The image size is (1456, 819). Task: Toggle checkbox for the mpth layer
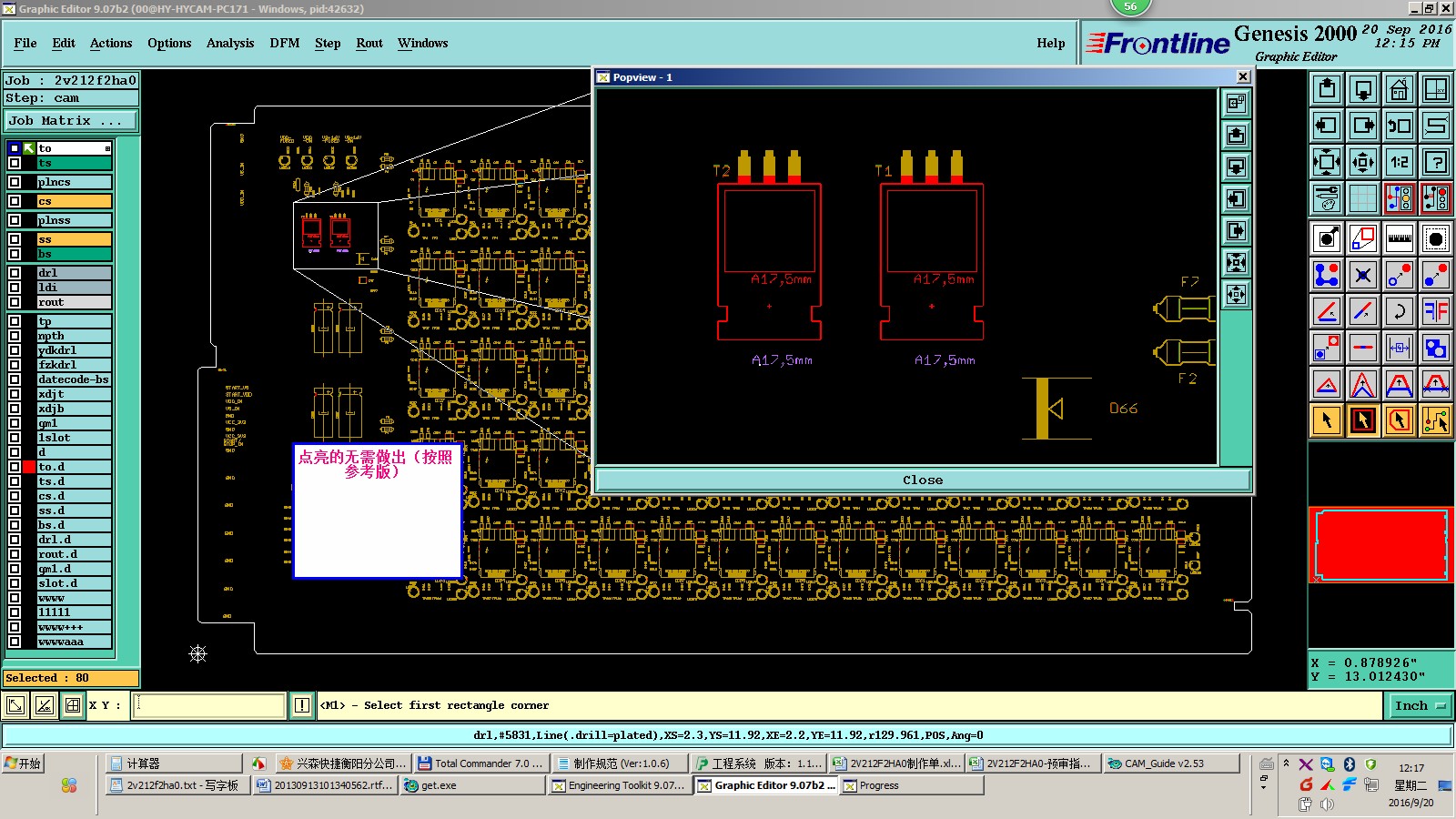click(x=15, y=336)
